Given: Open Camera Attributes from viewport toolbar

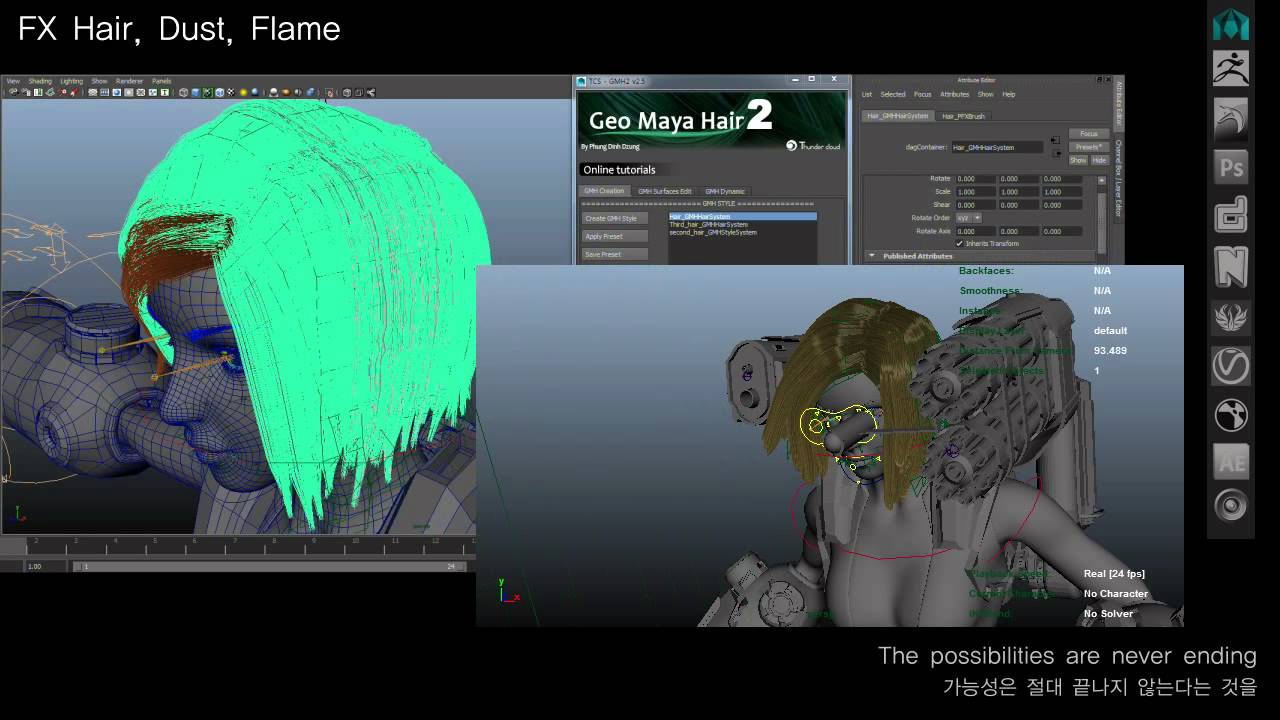Looking at the screenshot, I should pos(27,92).
